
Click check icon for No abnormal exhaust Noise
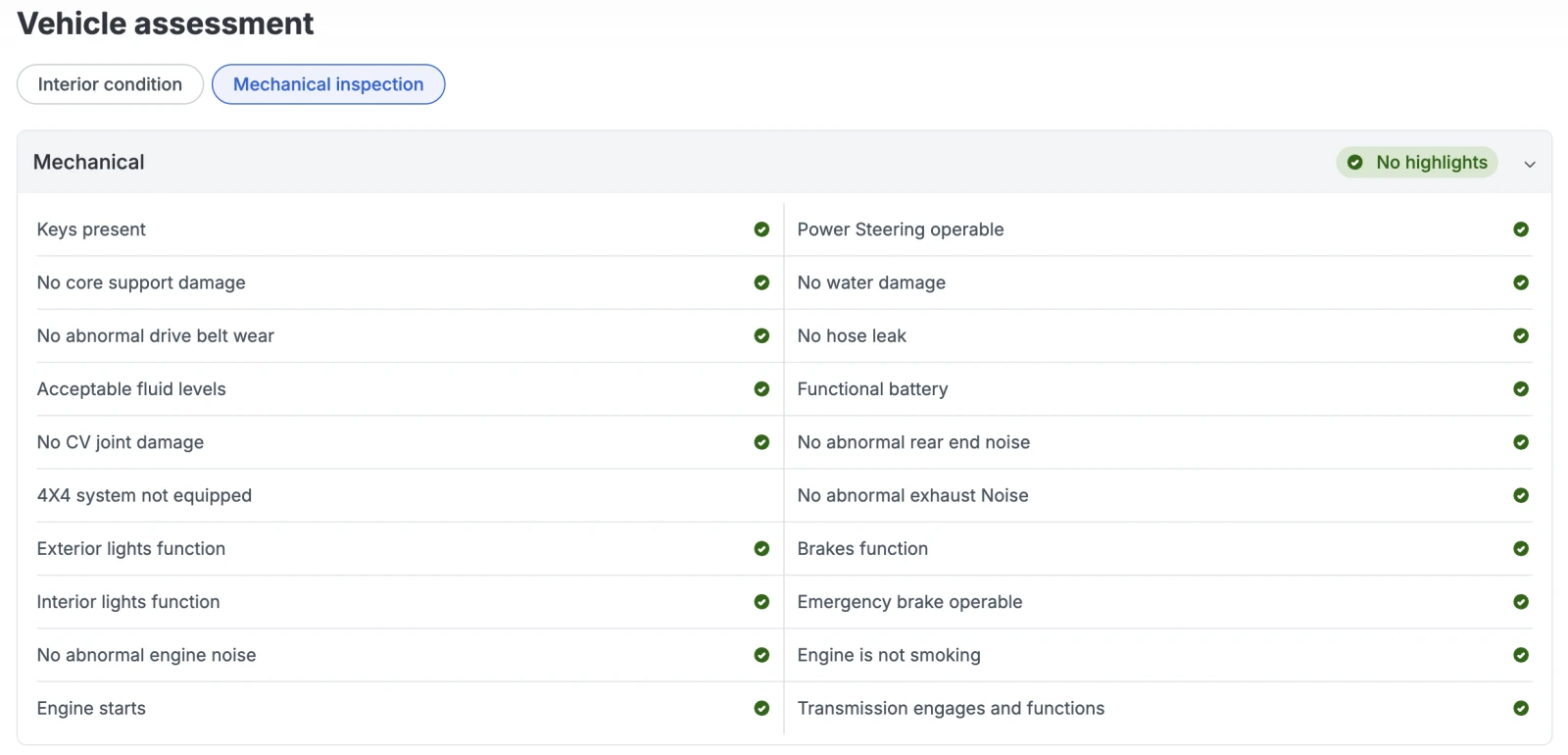(1521, 495)
